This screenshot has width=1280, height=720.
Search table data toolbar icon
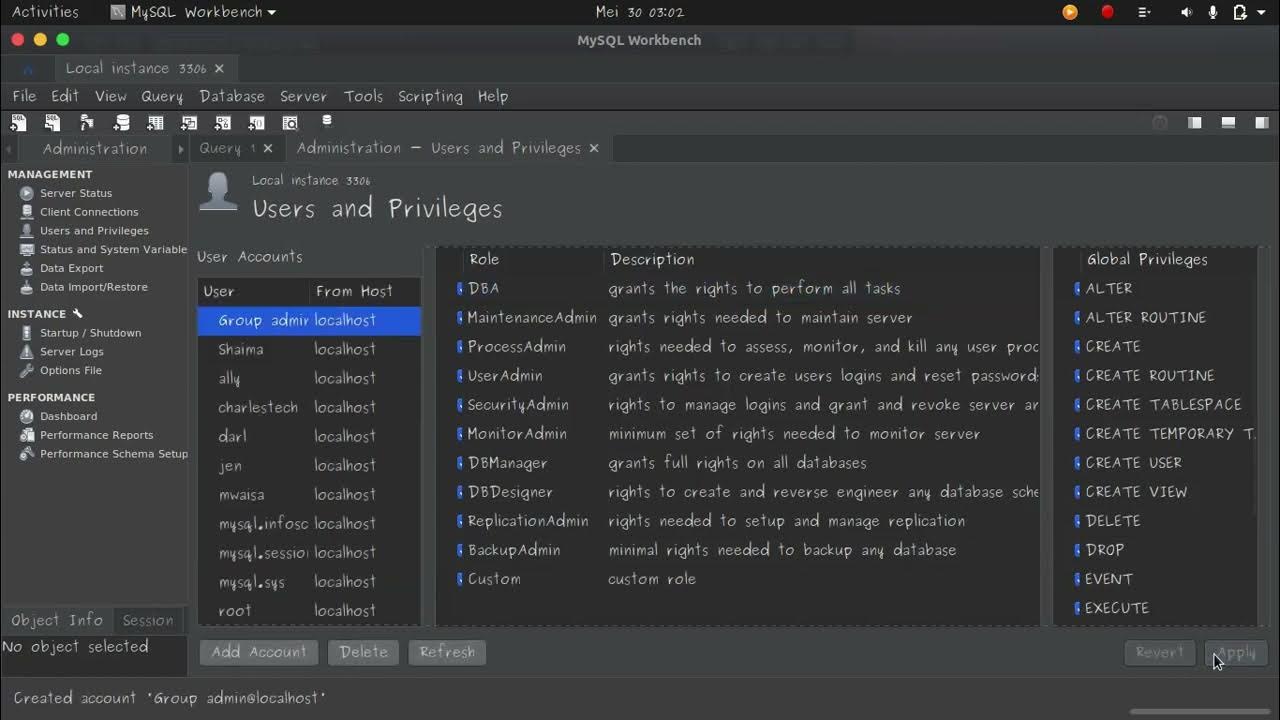290,123
